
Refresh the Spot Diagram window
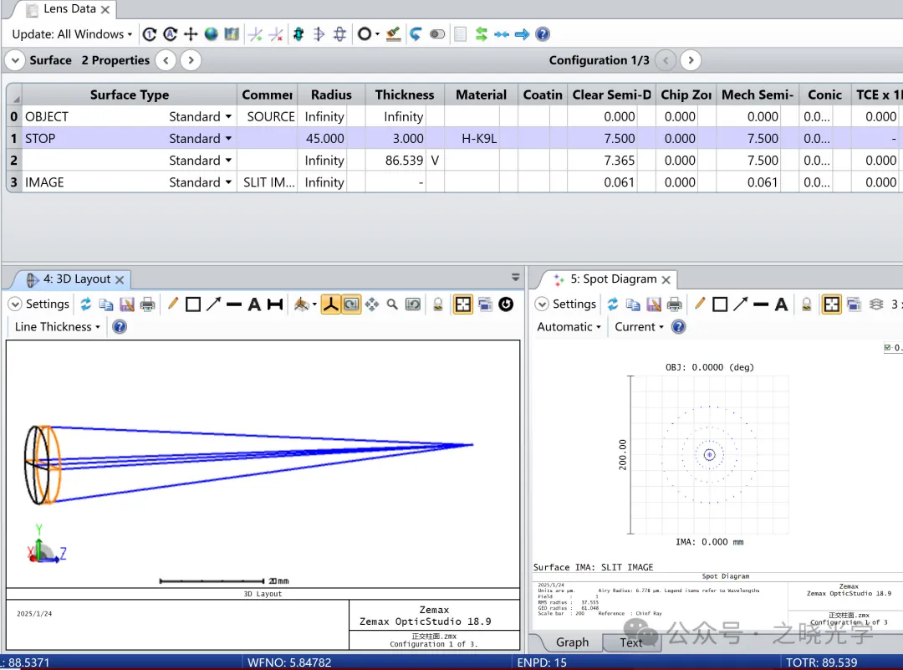pyautogui.click(x=613, y=304)
